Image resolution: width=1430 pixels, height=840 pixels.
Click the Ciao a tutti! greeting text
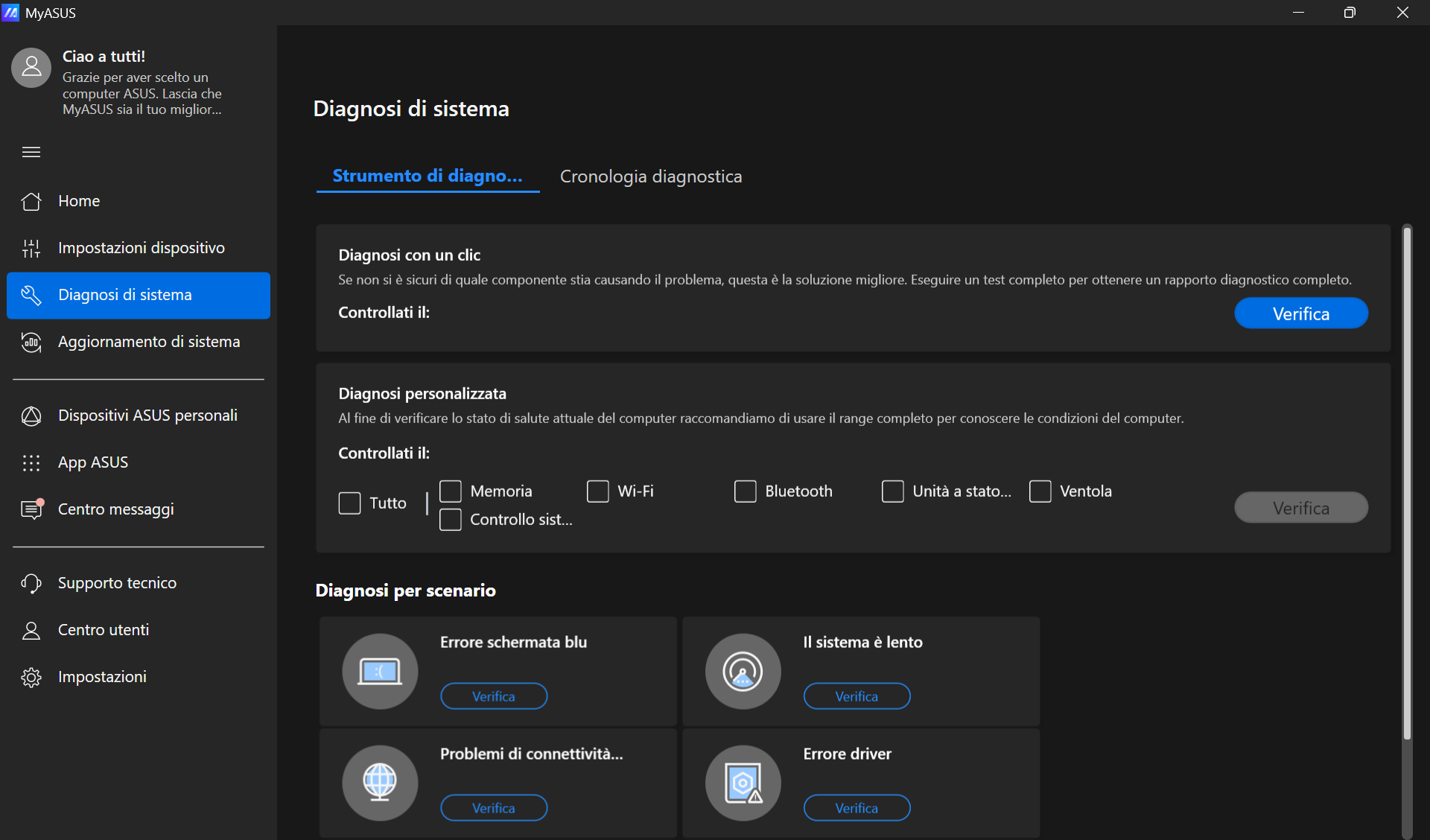(x=104, y=57)
